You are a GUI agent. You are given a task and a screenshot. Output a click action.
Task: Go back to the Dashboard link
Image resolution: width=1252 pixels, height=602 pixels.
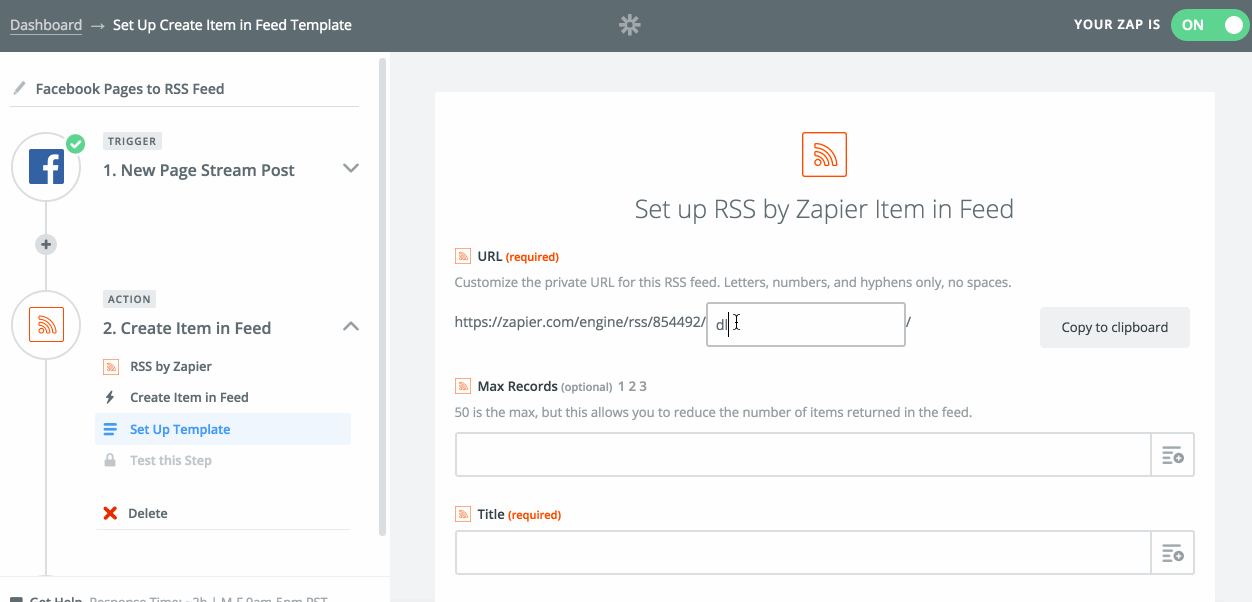point(46,25)
